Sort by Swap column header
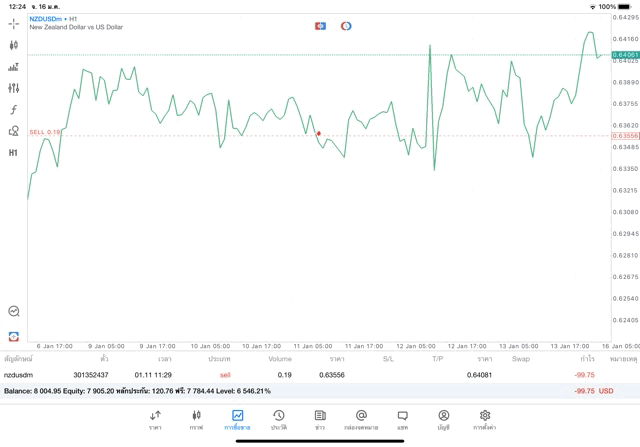 click(521, 359)
